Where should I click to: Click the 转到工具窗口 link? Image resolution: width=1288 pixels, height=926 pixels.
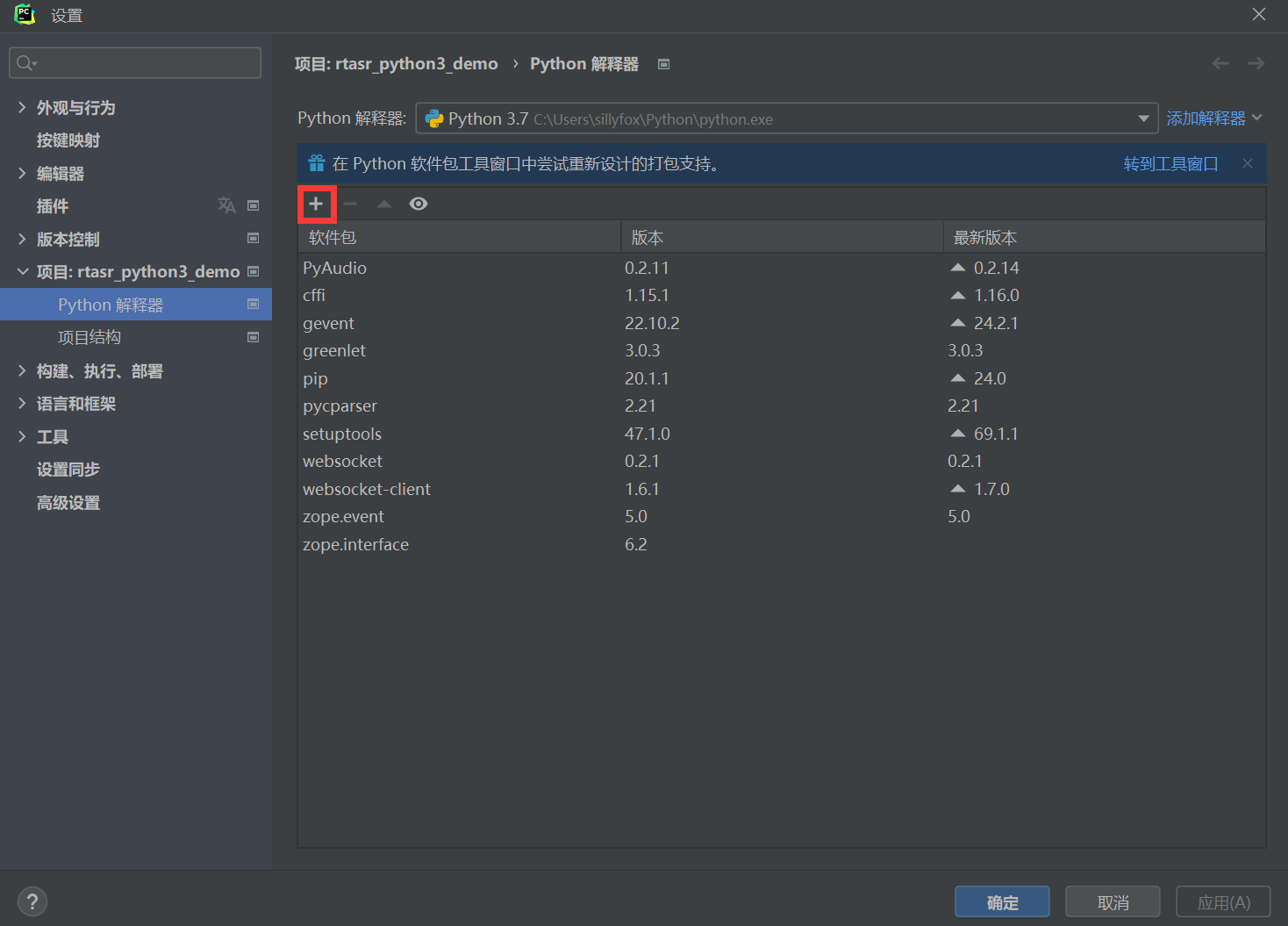pyautogui.click(x=1170, y=164)
